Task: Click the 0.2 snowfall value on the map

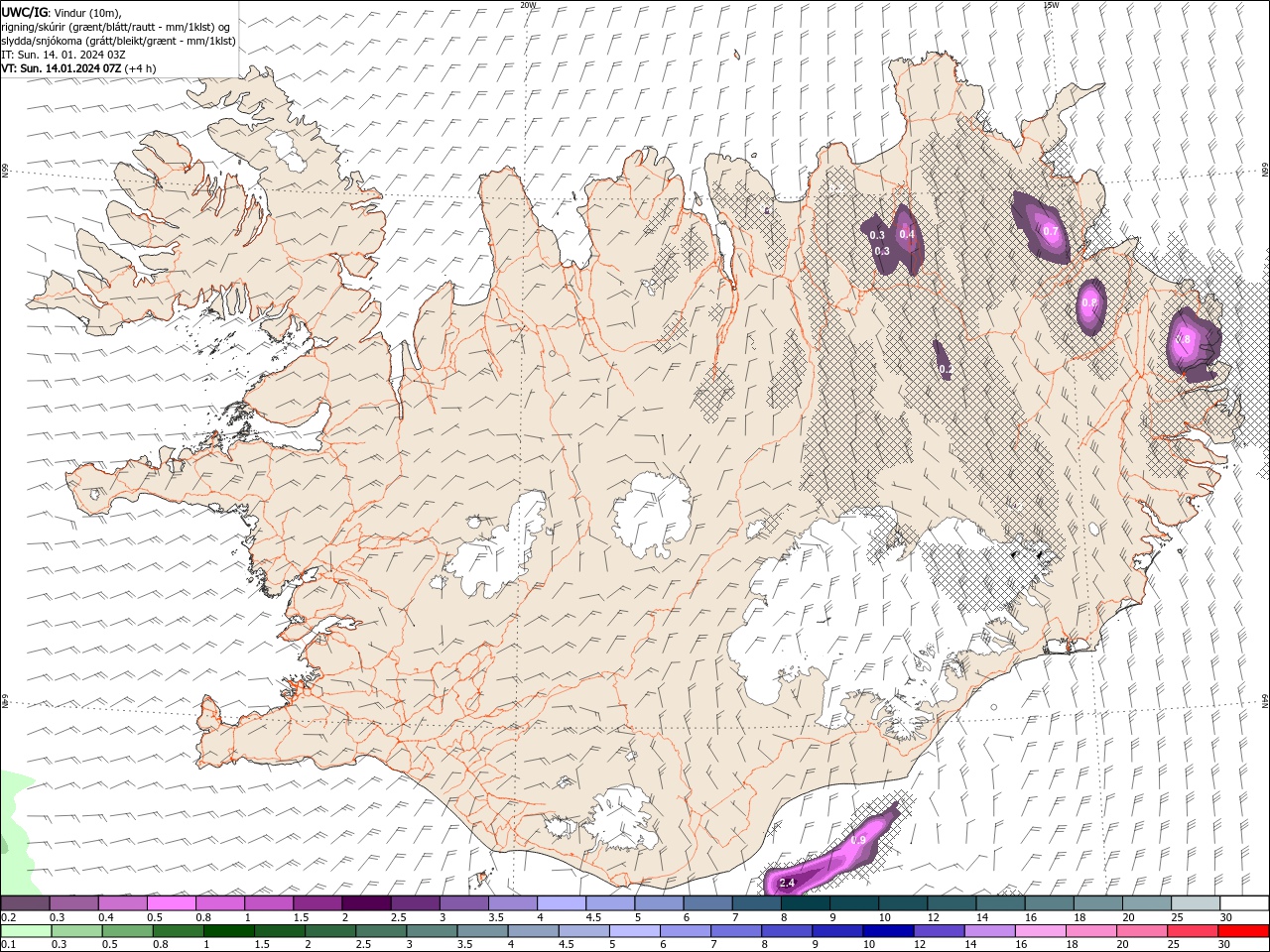Action: tap(945, 369)
